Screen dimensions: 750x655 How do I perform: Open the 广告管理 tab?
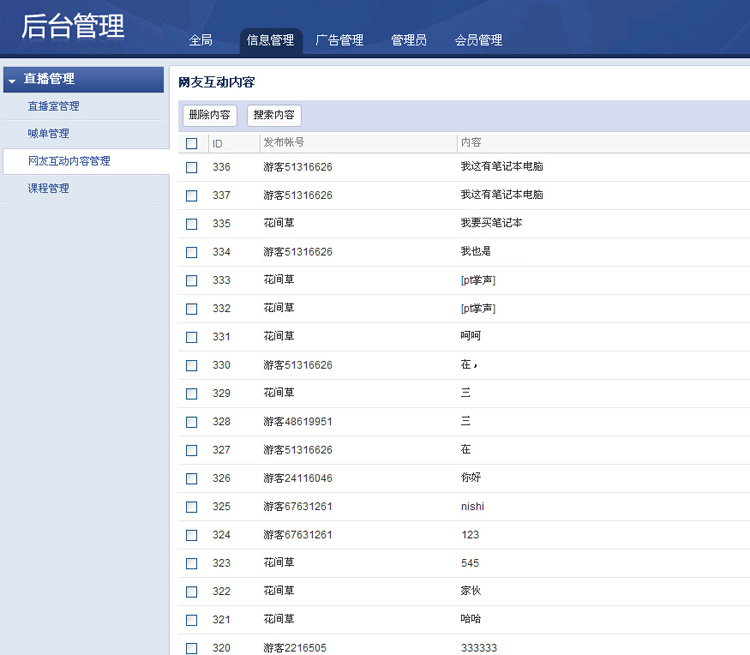pyautogui.click(x=339, y=40)
